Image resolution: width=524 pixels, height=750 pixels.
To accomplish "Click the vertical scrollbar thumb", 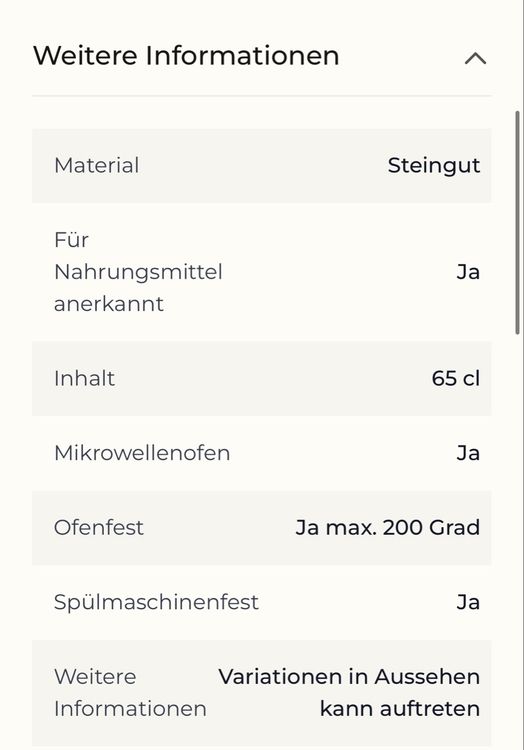I will (x=517, y=223).
